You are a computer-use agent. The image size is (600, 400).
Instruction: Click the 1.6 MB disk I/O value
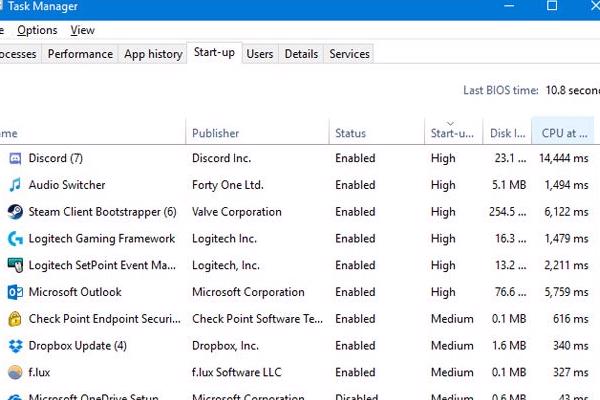point(509,346)
